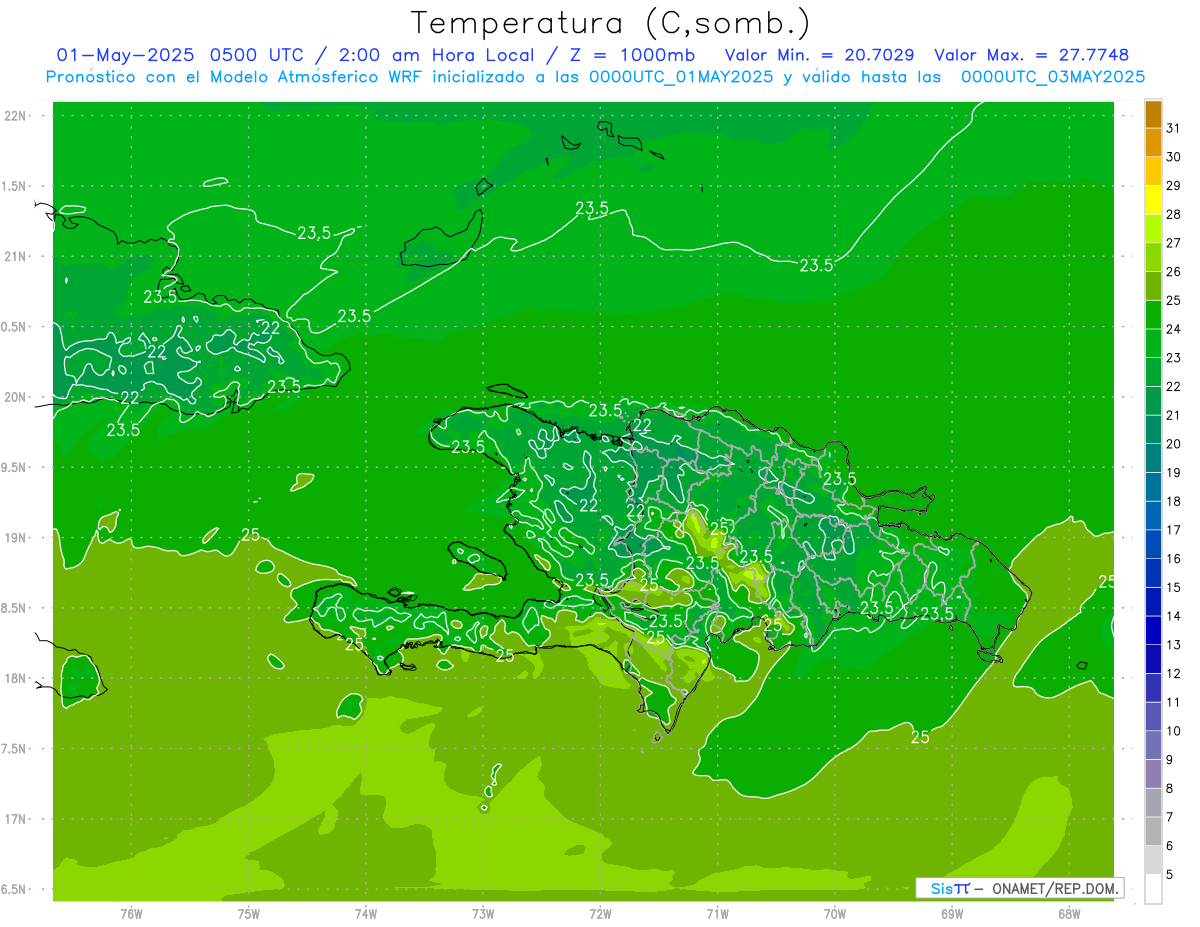The image size is (1200, 927).
Task: Click the 'Z = 1000mb' pressure level text
Action: pyautogui.click(x=632, y=55)
